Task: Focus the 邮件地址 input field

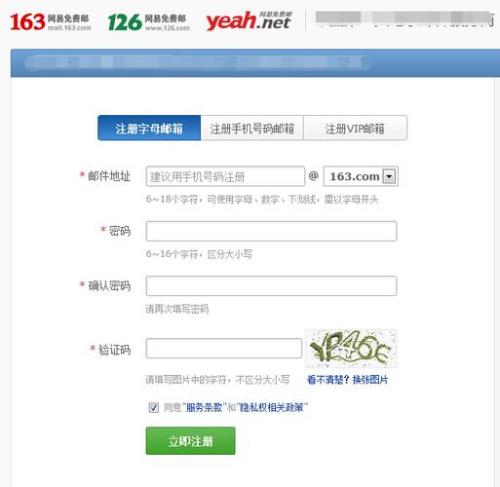Action: click(x=225, y=176)
